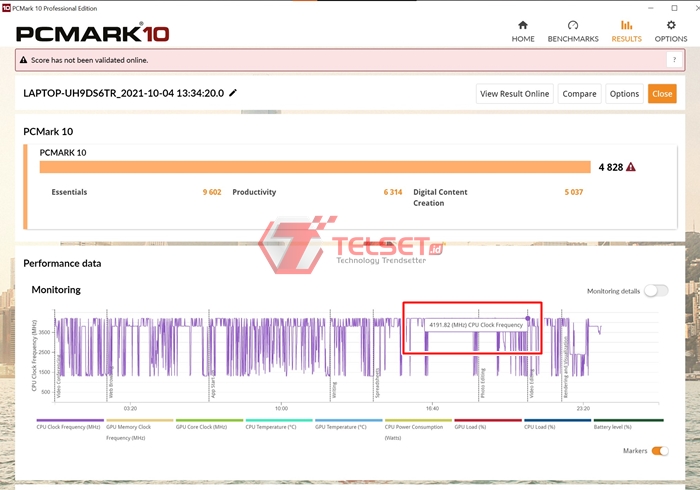The width and height of the screenshot is (700, 490).
Task: Toggle Battery level (%) legend series
Action: (x=614, y=426)
